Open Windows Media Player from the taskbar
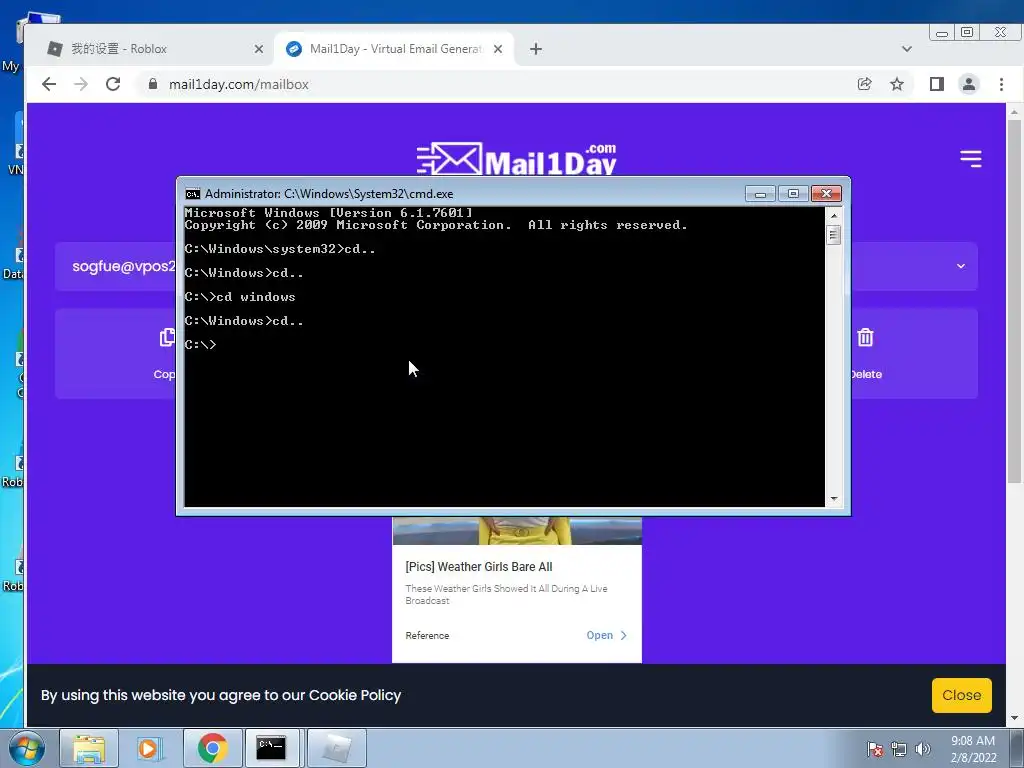This screenshot has height=768, width=1024. tap(150, 748)
